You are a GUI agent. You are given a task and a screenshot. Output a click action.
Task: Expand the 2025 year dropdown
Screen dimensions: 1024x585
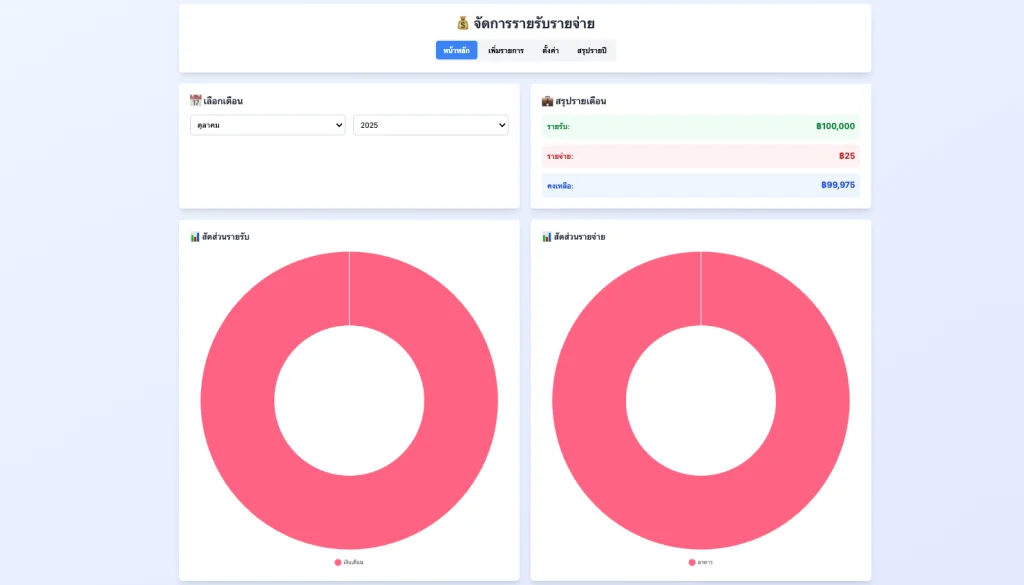pos(430,125)
